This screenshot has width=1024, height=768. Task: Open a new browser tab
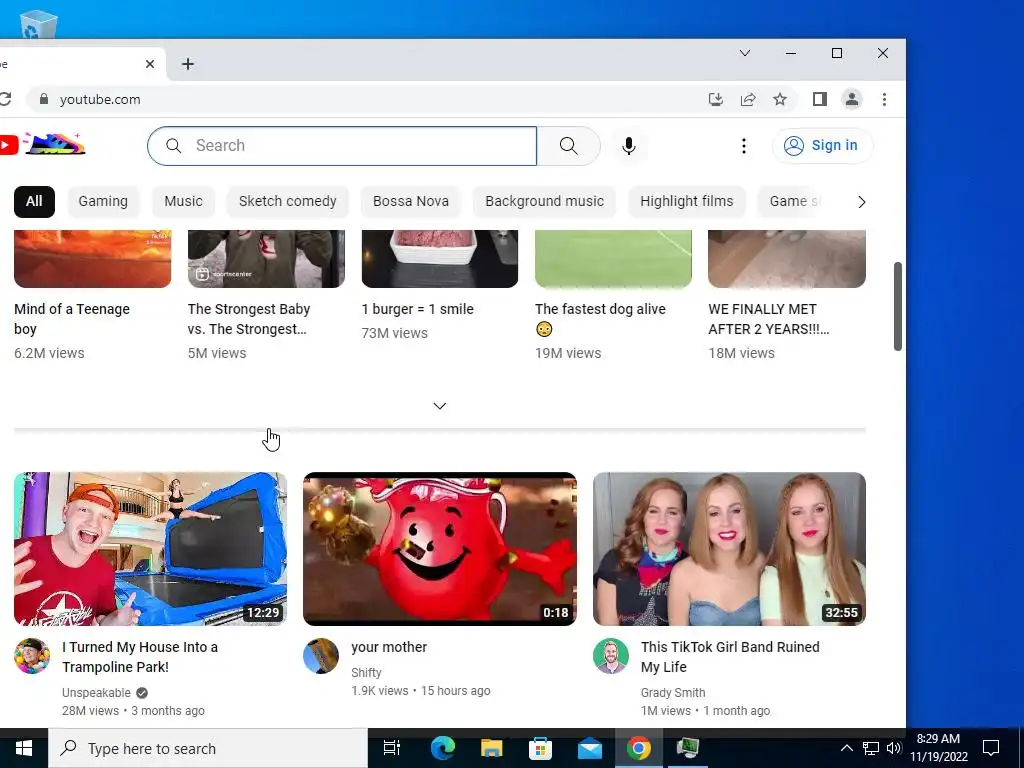tap(188, 64)
